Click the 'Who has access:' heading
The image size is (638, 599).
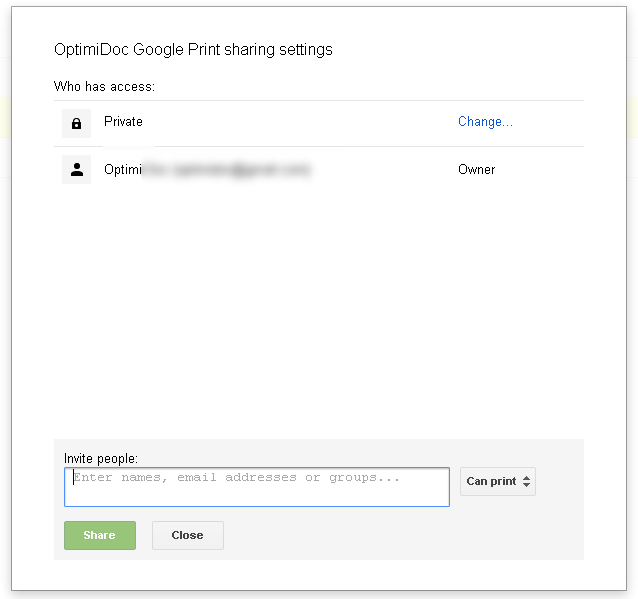coord(104,87)
